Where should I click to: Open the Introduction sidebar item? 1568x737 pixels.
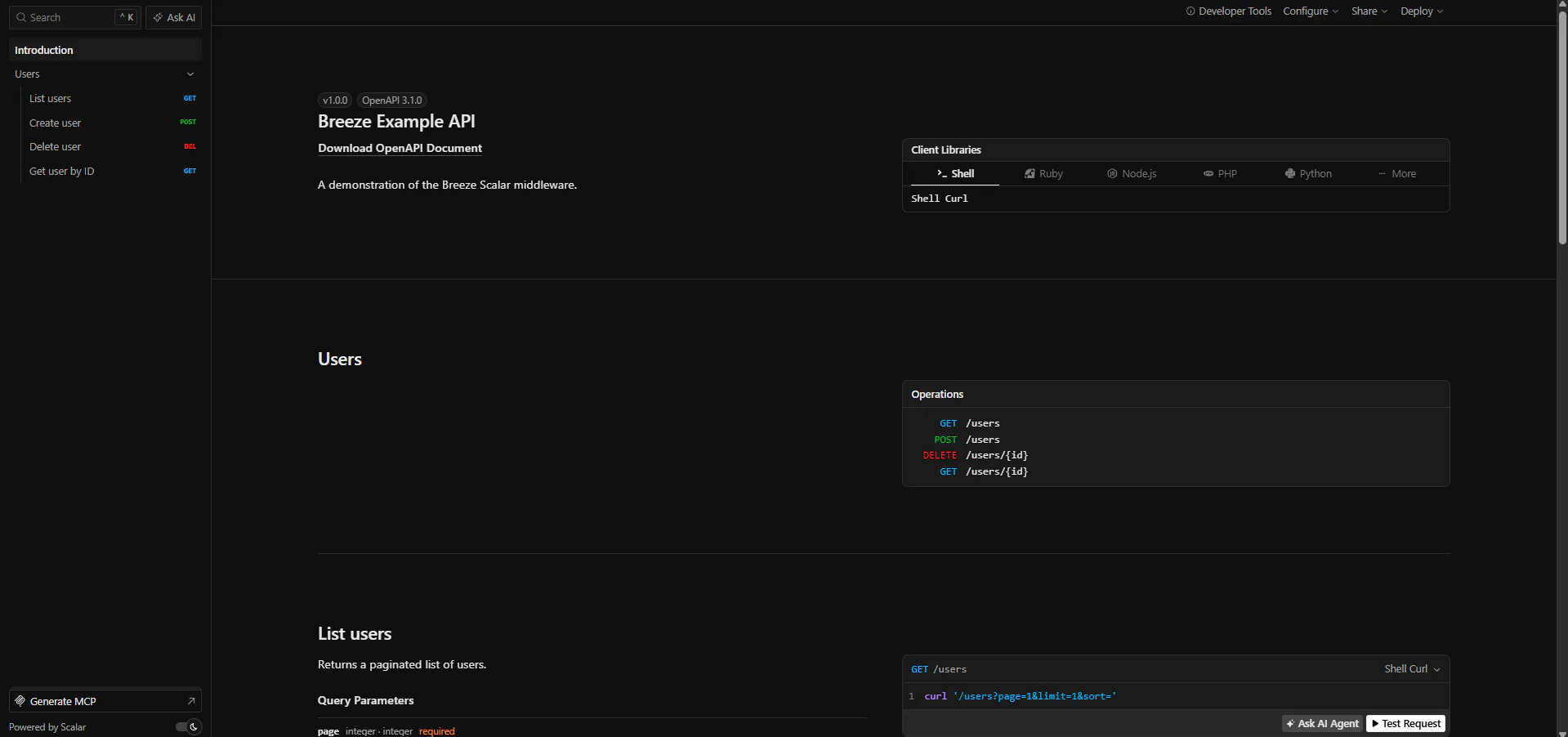(x=105, y=50)
